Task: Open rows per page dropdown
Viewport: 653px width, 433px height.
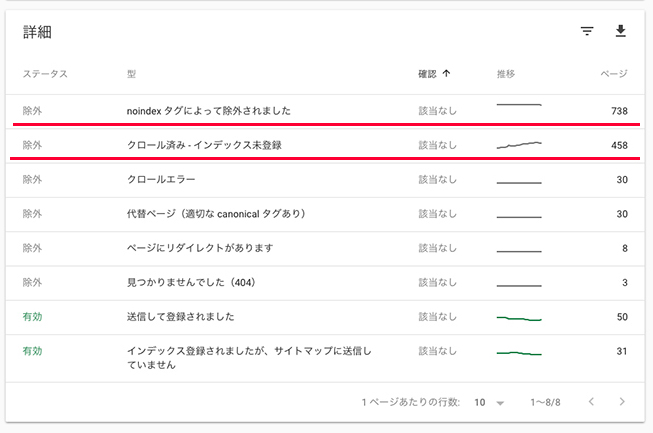Action: point(489,402)
